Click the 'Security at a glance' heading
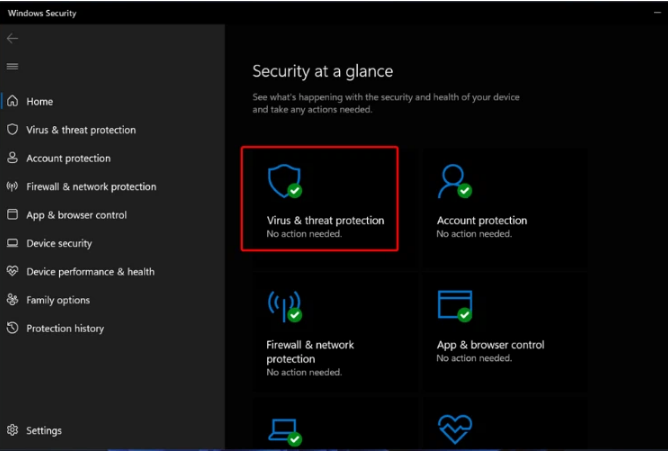The width and height of the screenshot is (668, 451). click(322, 71)
